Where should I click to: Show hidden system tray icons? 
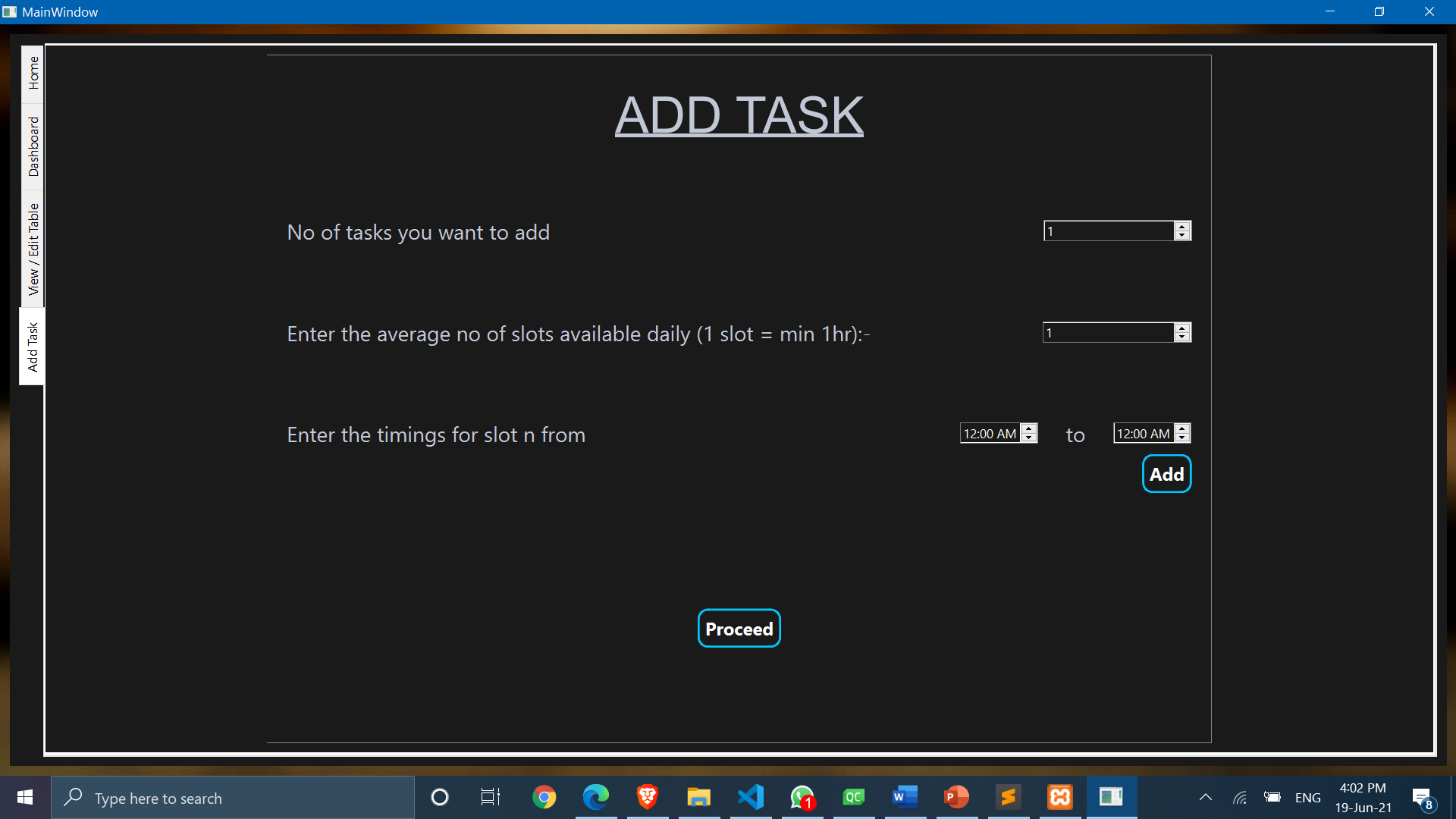[1205, 797]
